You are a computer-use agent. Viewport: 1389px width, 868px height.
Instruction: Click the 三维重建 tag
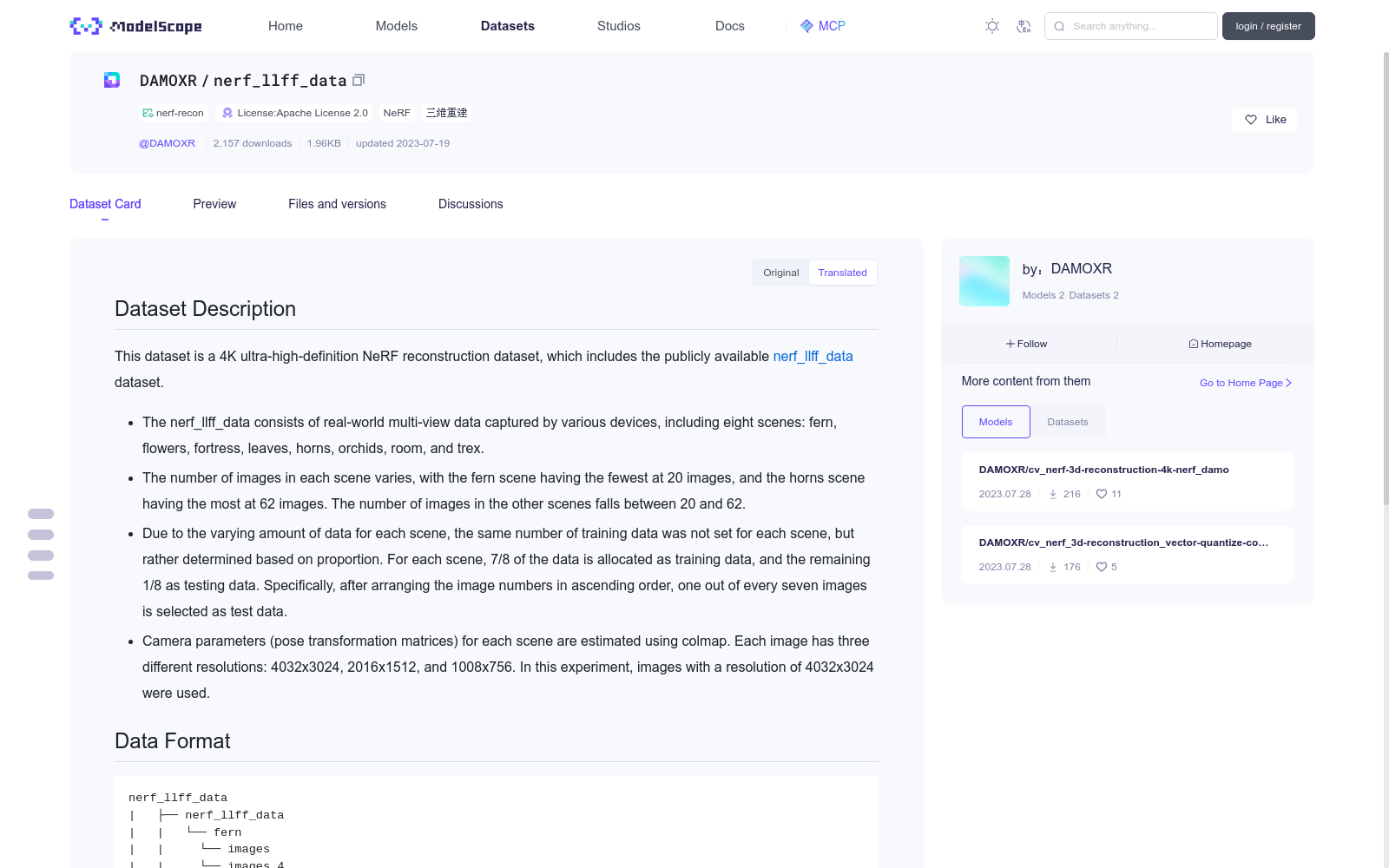[446, 113]
